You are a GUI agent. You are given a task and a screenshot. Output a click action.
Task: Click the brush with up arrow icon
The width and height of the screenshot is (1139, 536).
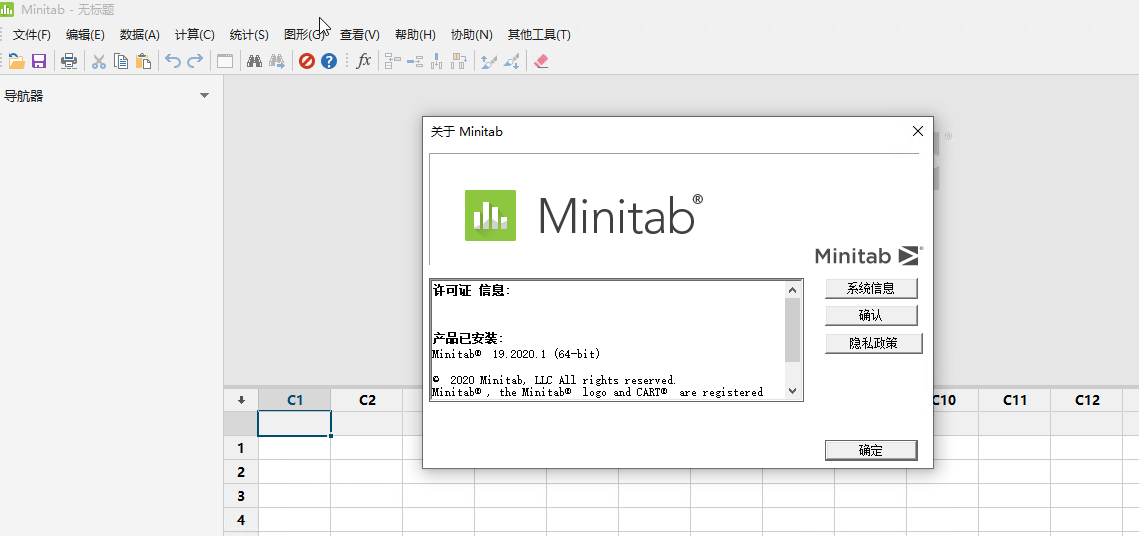click(488, 61)
